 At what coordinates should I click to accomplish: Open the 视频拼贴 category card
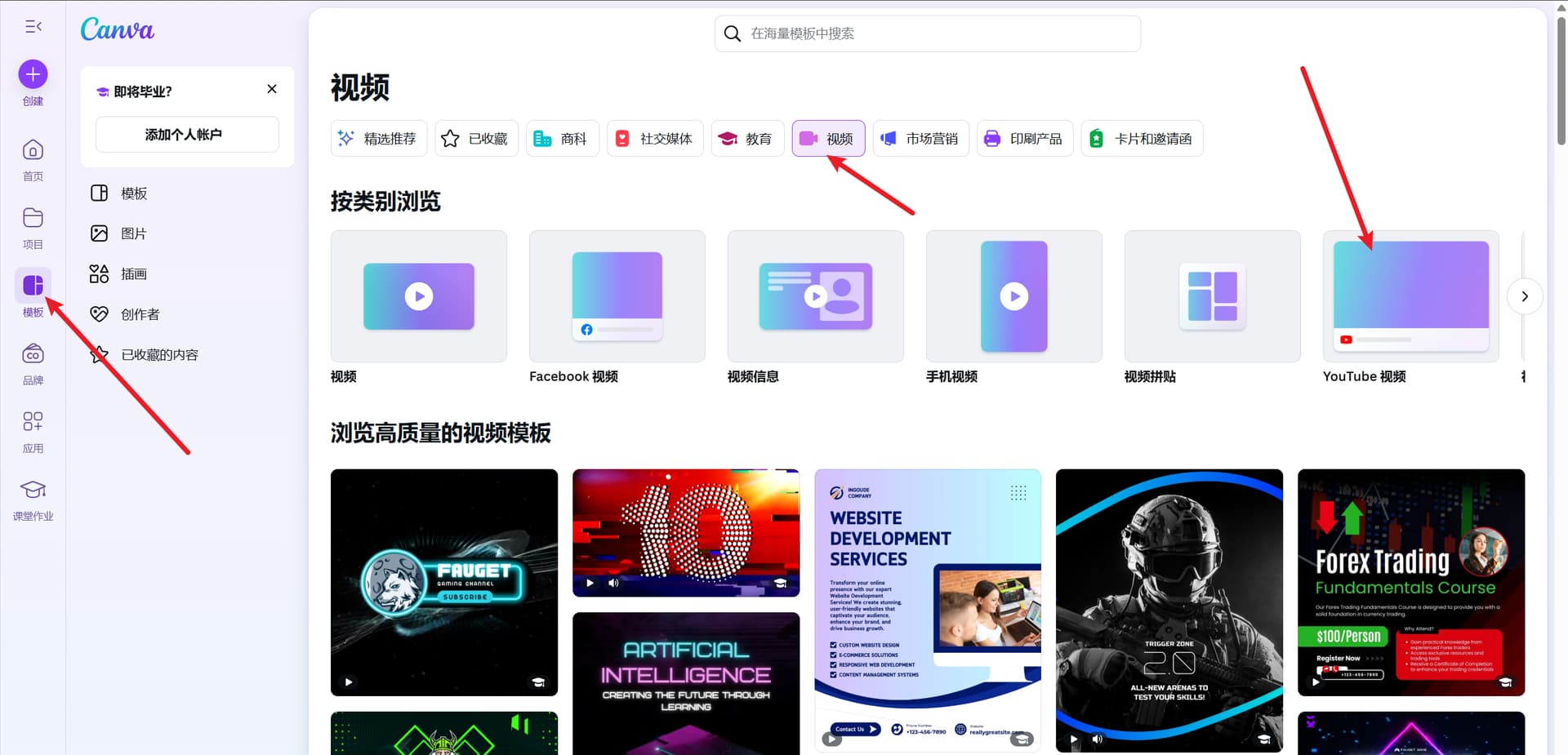[1213, 296]
